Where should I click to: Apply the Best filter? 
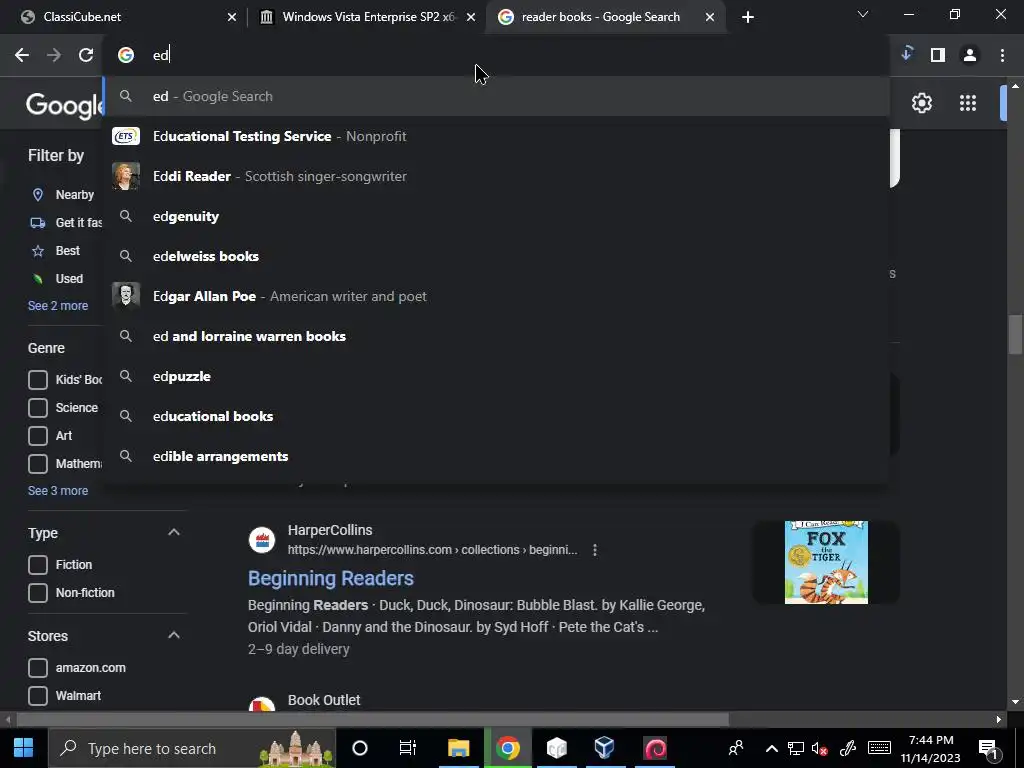tap(56, 251)
